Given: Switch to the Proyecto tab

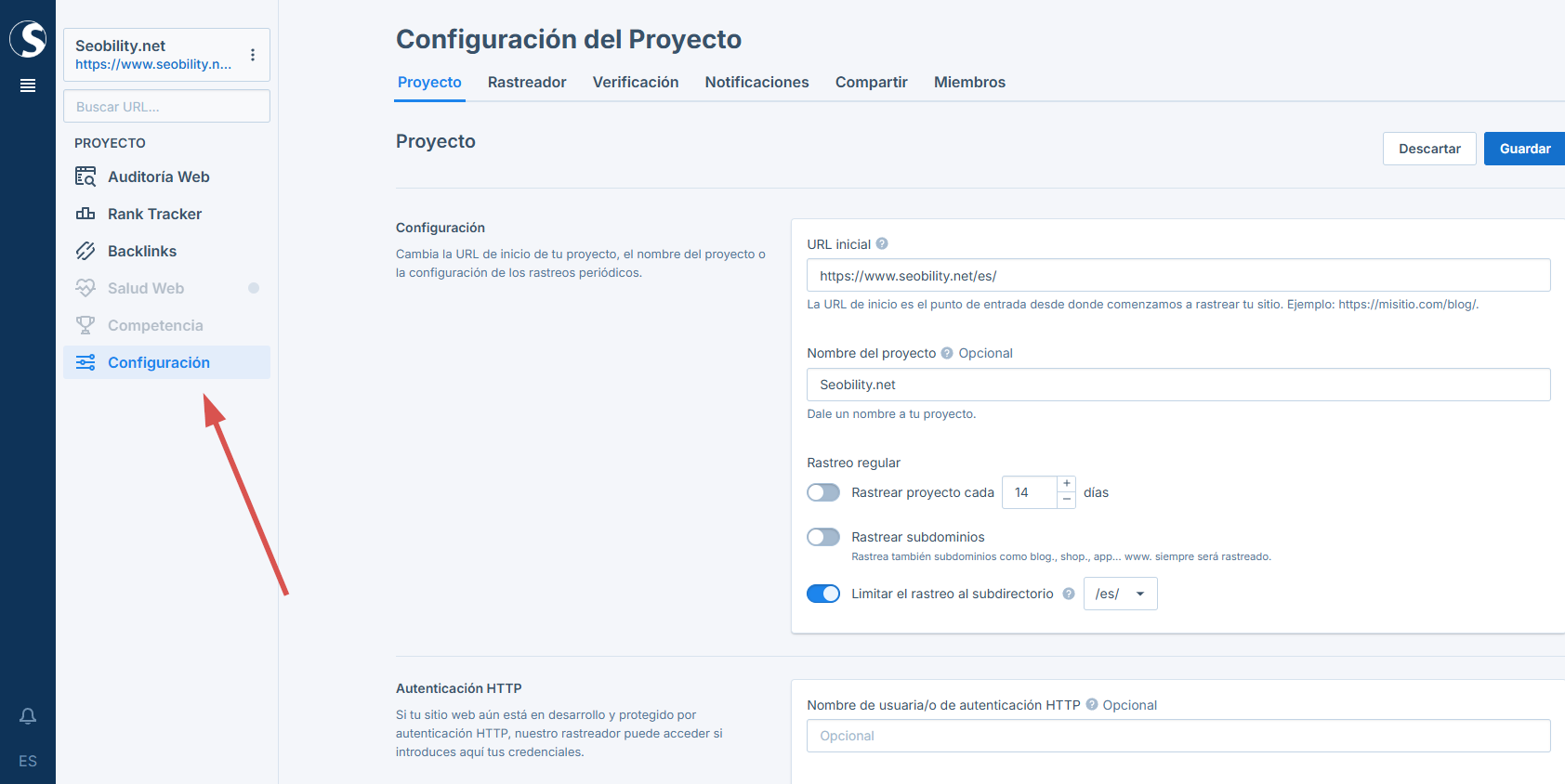Looking at the screenshot, I should click(x=429, y=82).
